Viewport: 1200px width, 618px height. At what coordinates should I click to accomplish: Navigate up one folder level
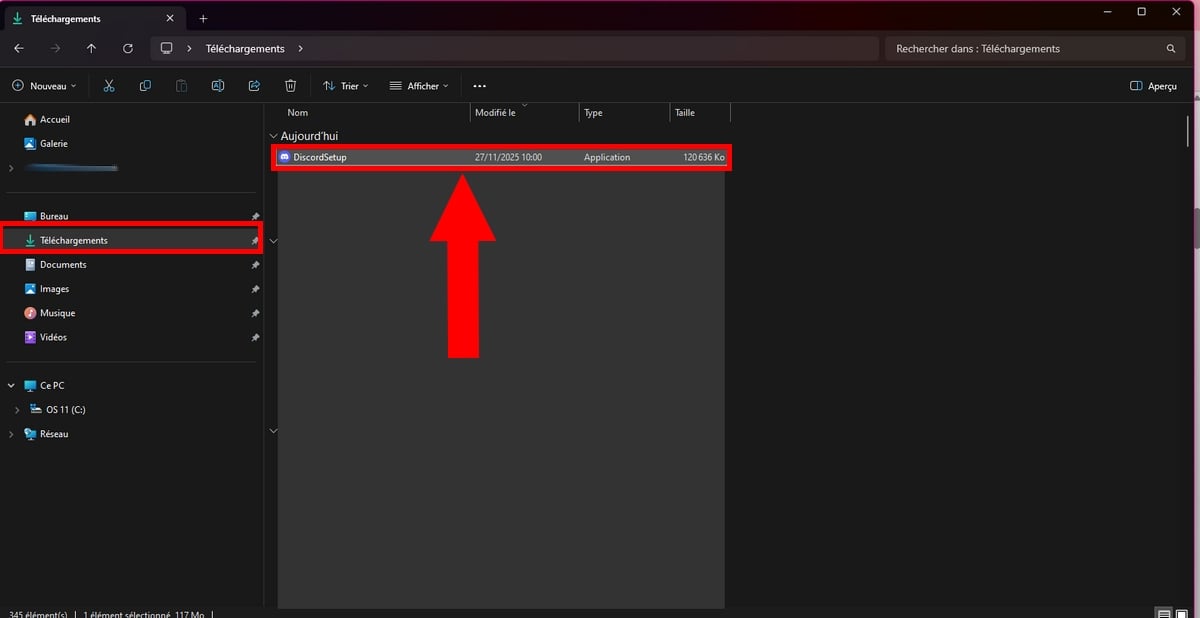[x=91, y=48]
